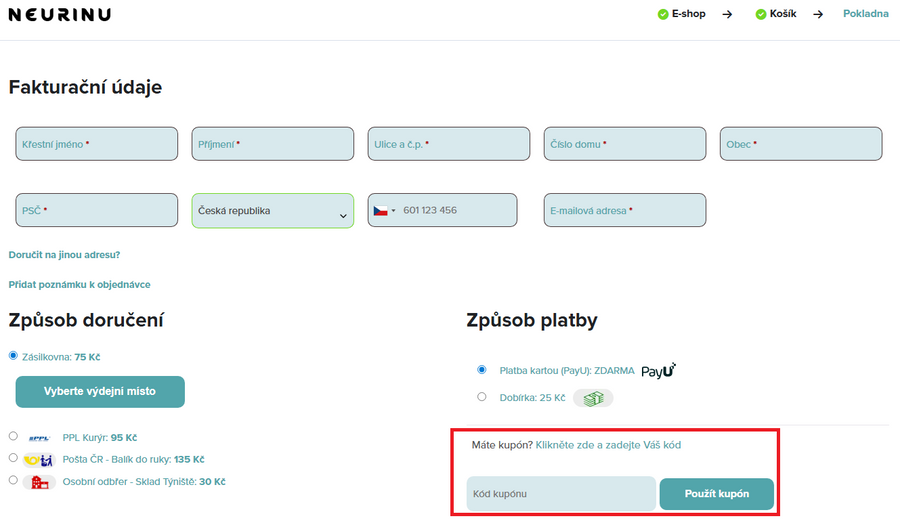Click the Pošta ČR logo icon
Image resolution: width=900 pixels, height=519 pixels.
(40, 460)
